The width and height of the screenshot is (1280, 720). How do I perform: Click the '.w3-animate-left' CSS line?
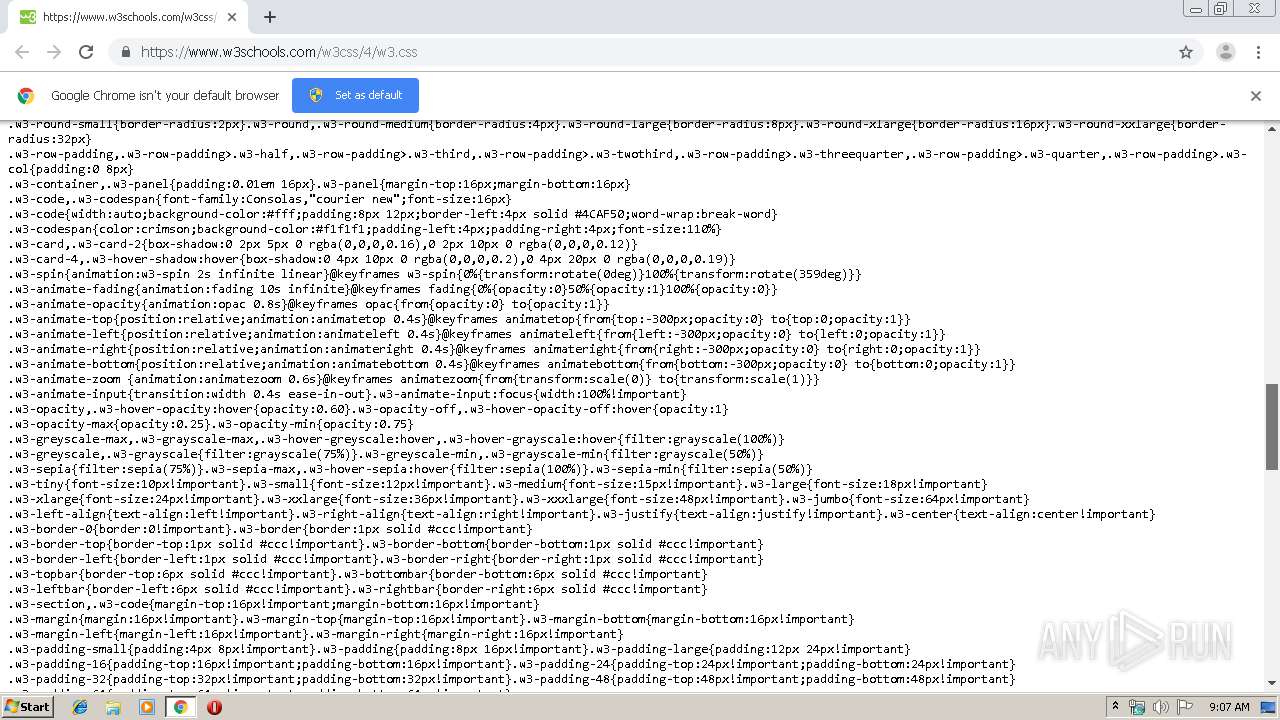pos(476,334)
